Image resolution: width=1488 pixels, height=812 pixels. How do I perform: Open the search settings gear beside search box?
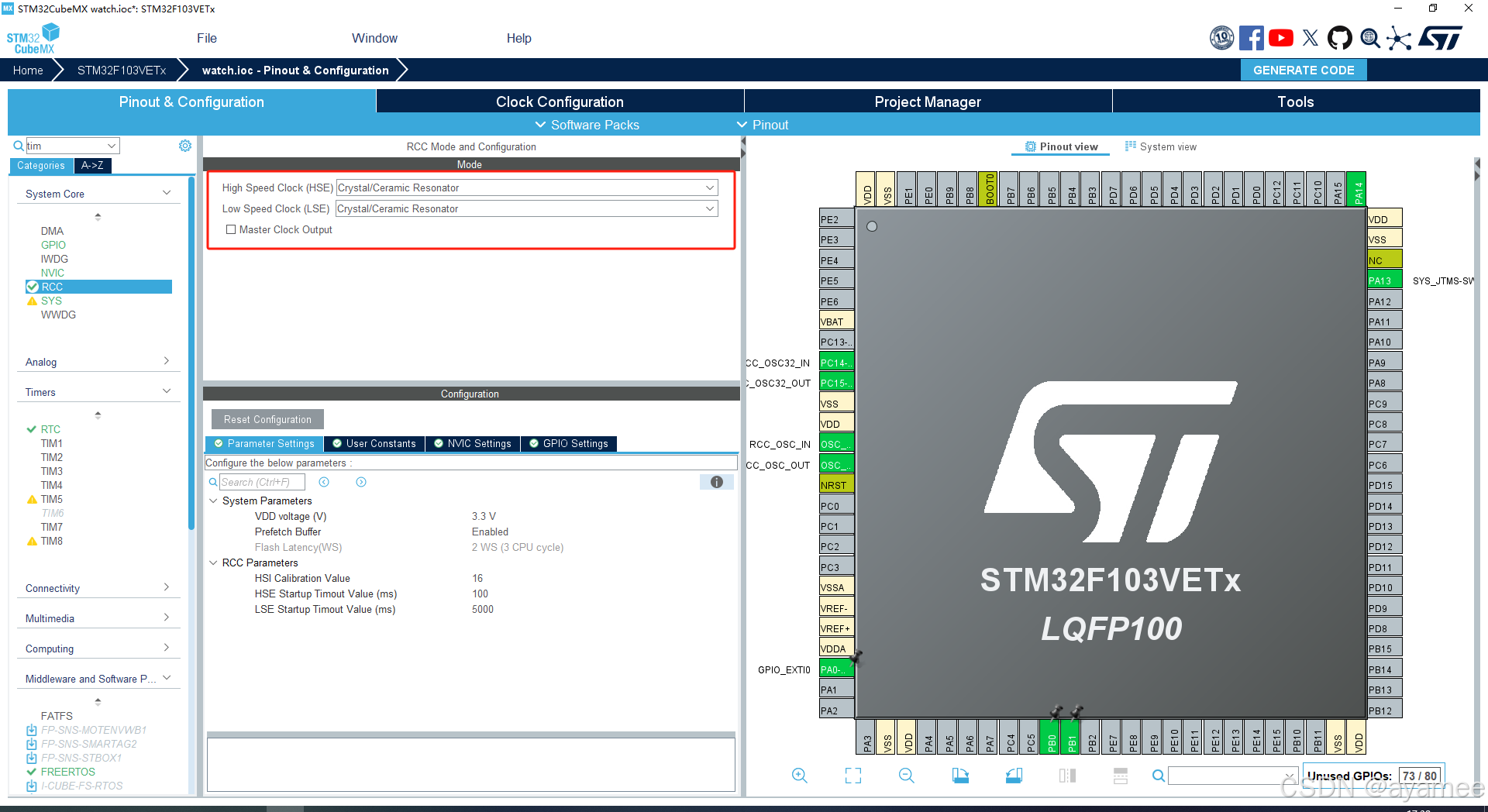tap(184, 145)
